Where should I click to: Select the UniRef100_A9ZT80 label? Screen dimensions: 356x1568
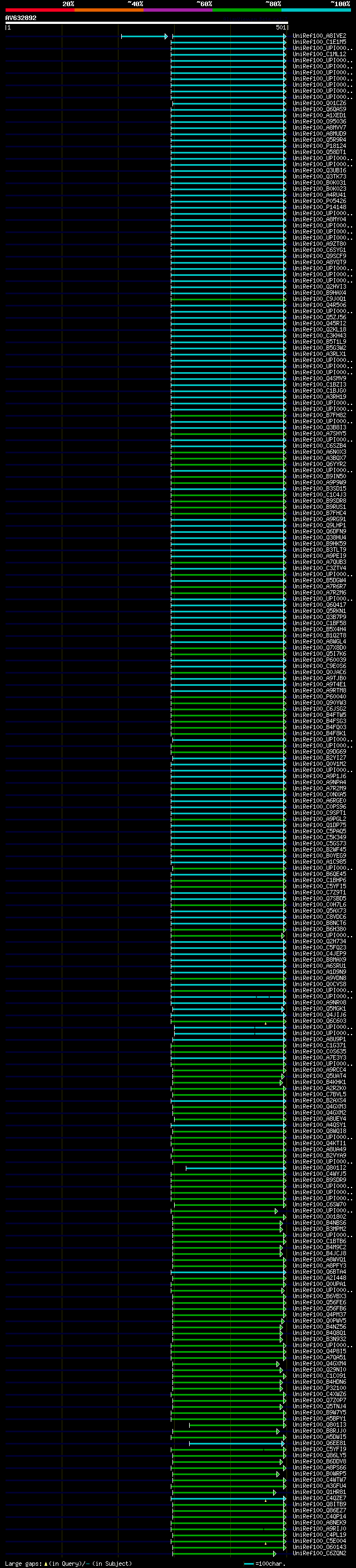click(319, 244)
